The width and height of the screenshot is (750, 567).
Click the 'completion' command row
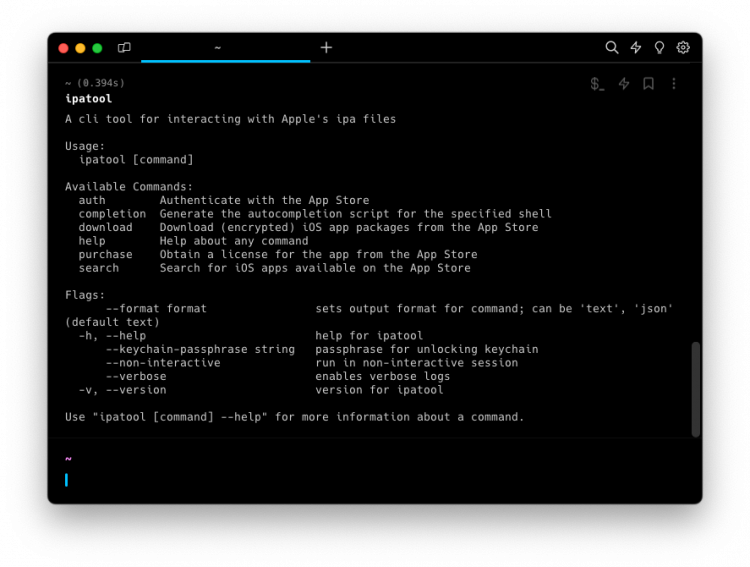(x=315, y=214)
